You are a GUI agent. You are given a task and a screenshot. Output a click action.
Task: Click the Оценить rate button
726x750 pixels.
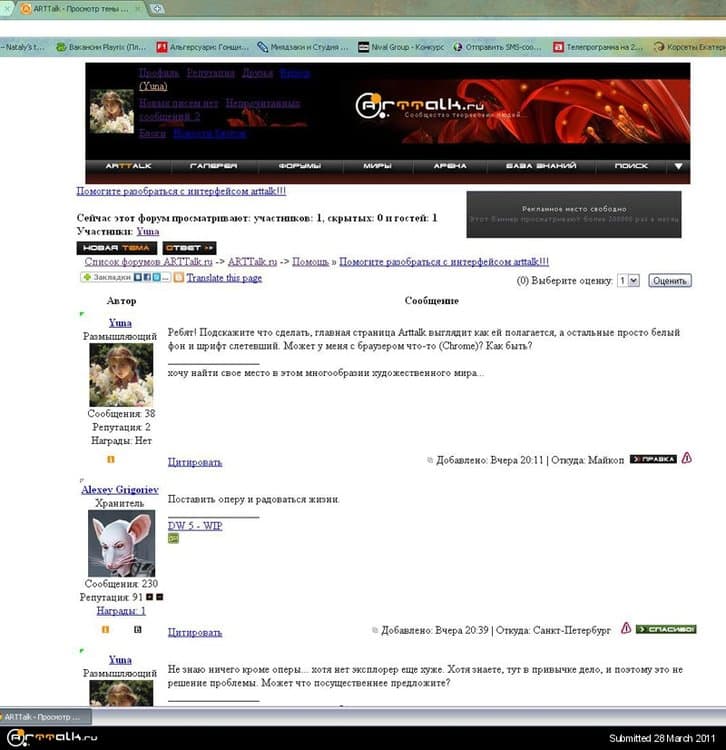(670, 281)
